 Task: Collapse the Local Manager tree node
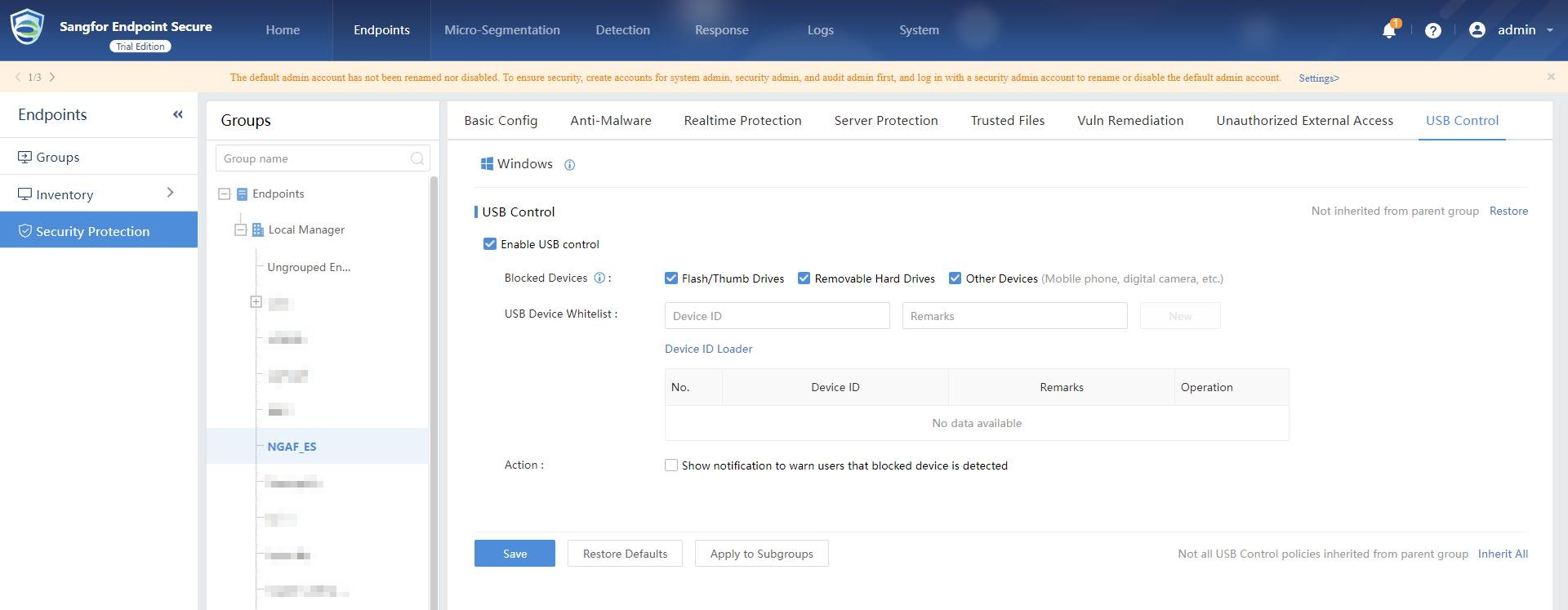click(240, 229)
